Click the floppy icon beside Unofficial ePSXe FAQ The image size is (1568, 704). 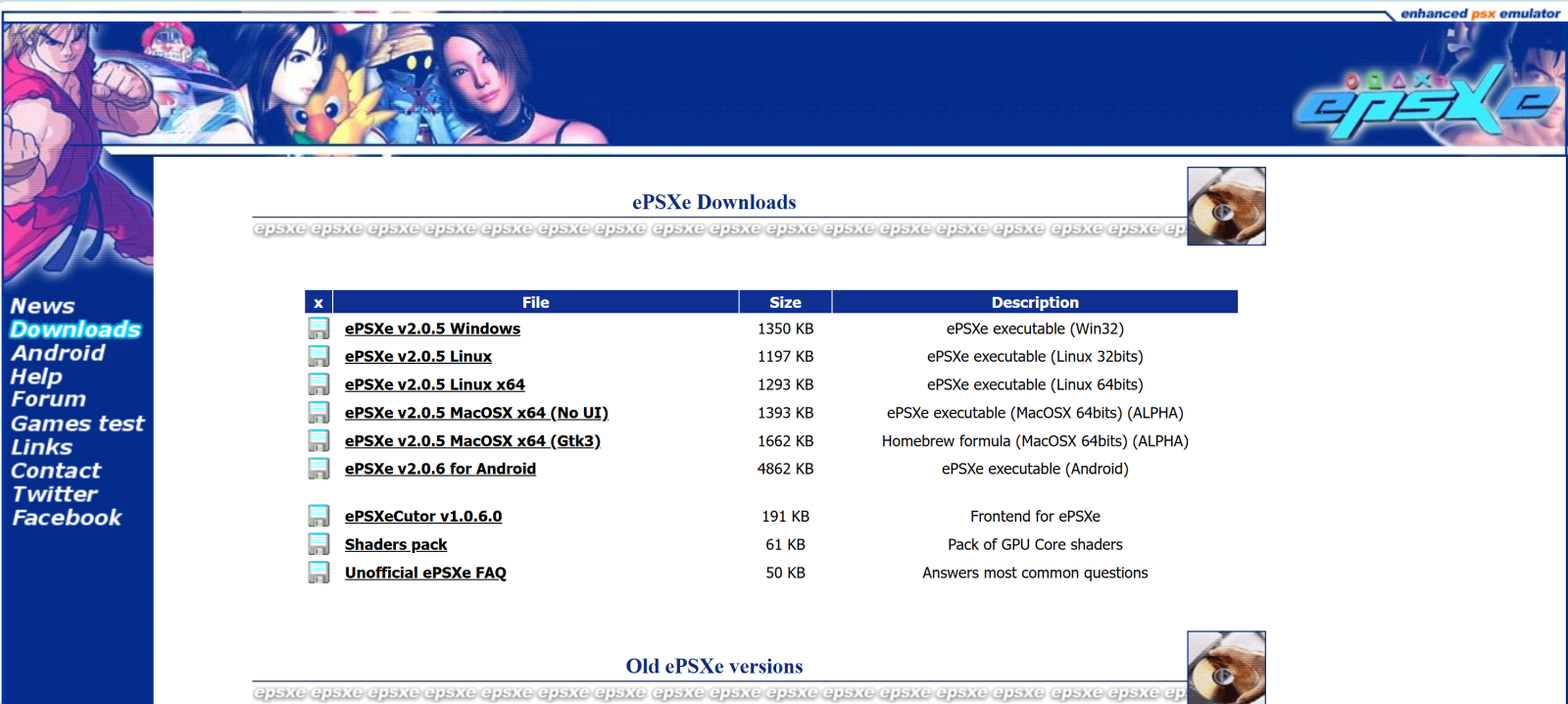coord(318,573)
